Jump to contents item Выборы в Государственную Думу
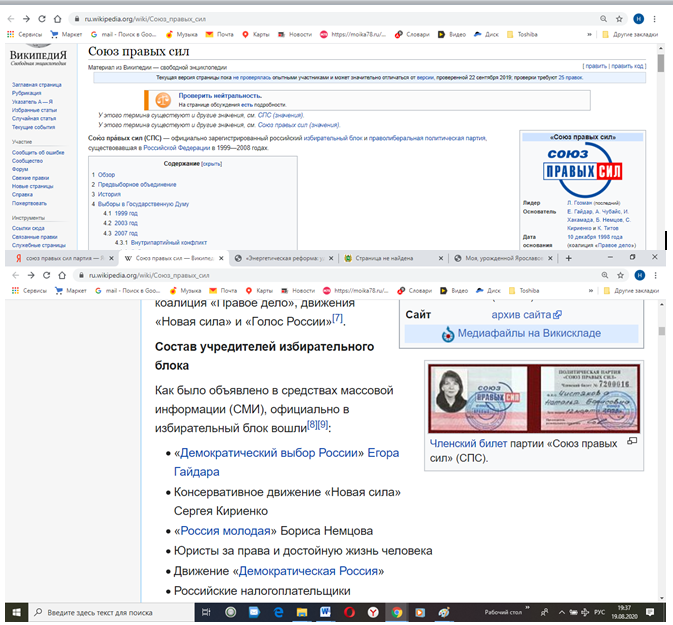This screenshot has width=673, height=625. [143, 204]
